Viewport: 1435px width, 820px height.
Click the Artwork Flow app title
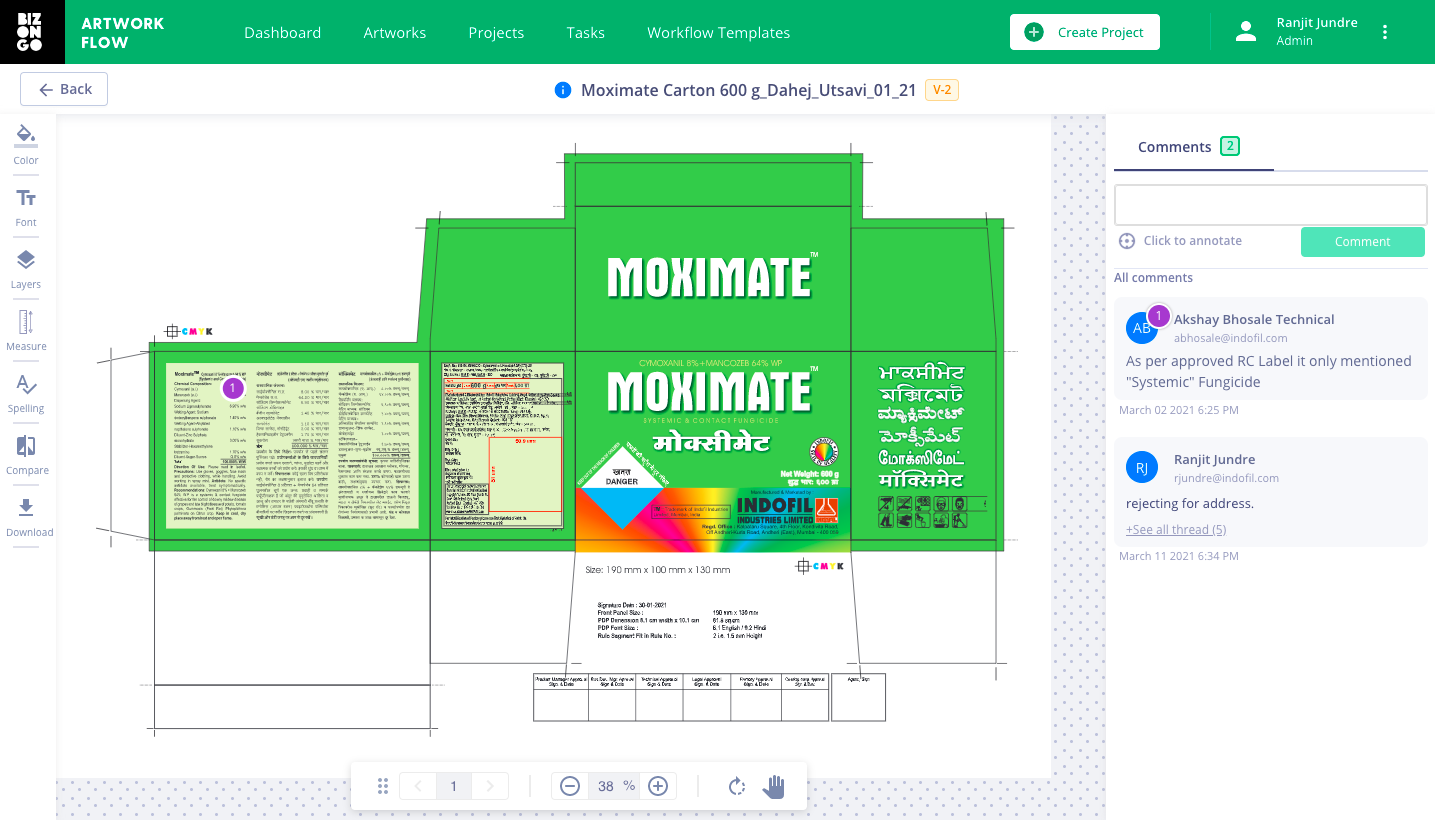tap(123, 33)
